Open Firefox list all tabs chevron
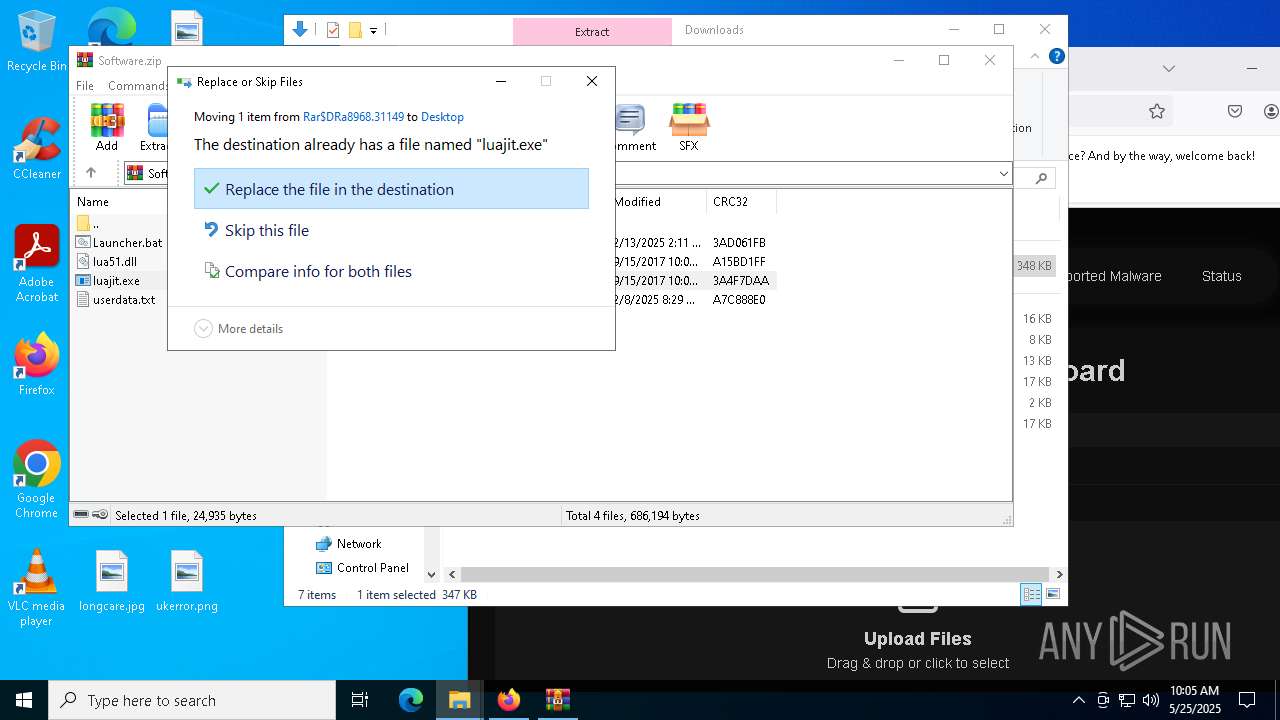Viewport: 1280px width, 720px height. (1169, 68)
